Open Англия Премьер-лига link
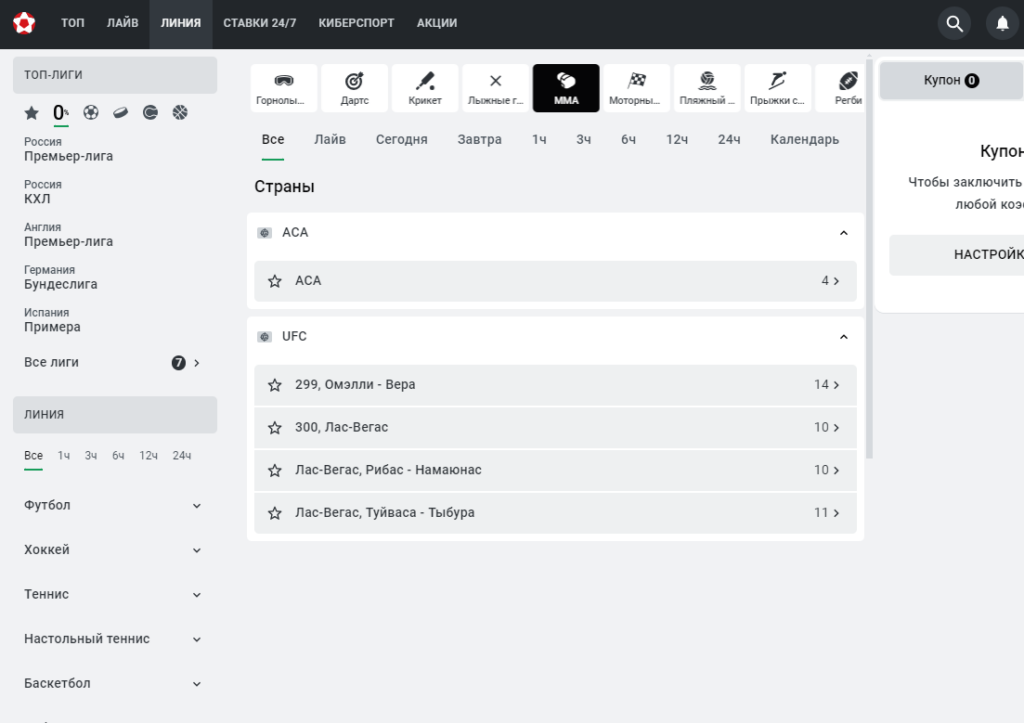The height and width of the screenshot is (723, 1024). (69, 235)
